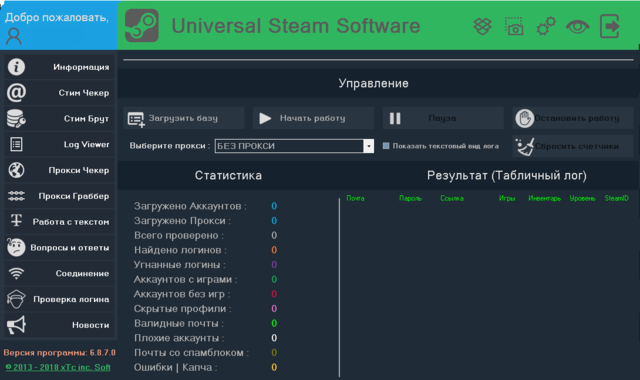
Task: Click the thinking face icon for Вопросы и ответы
Action: click(16, 247)
